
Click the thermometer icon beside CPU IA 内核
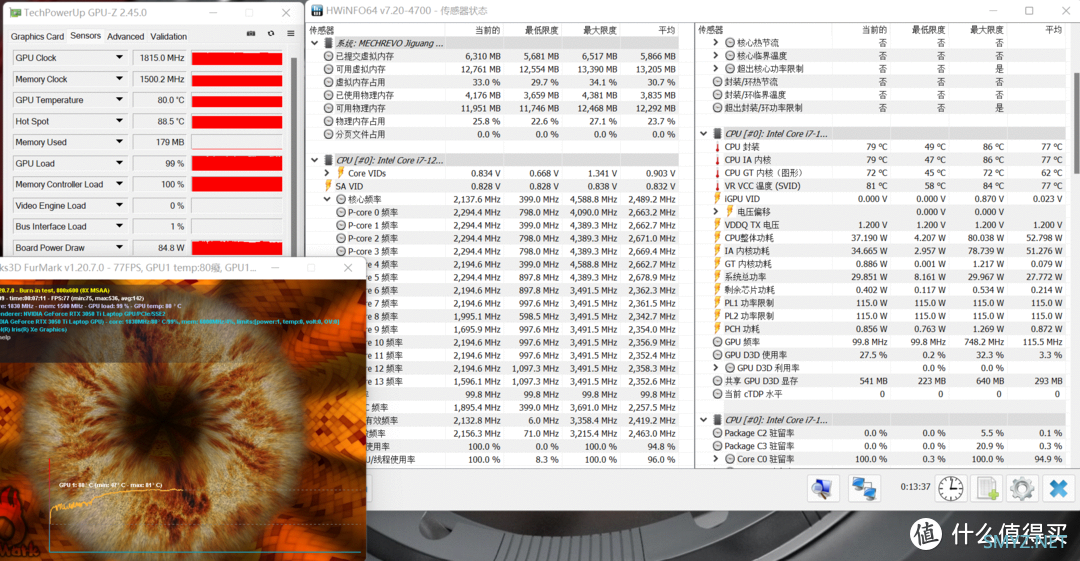click(x=717, y=160)
